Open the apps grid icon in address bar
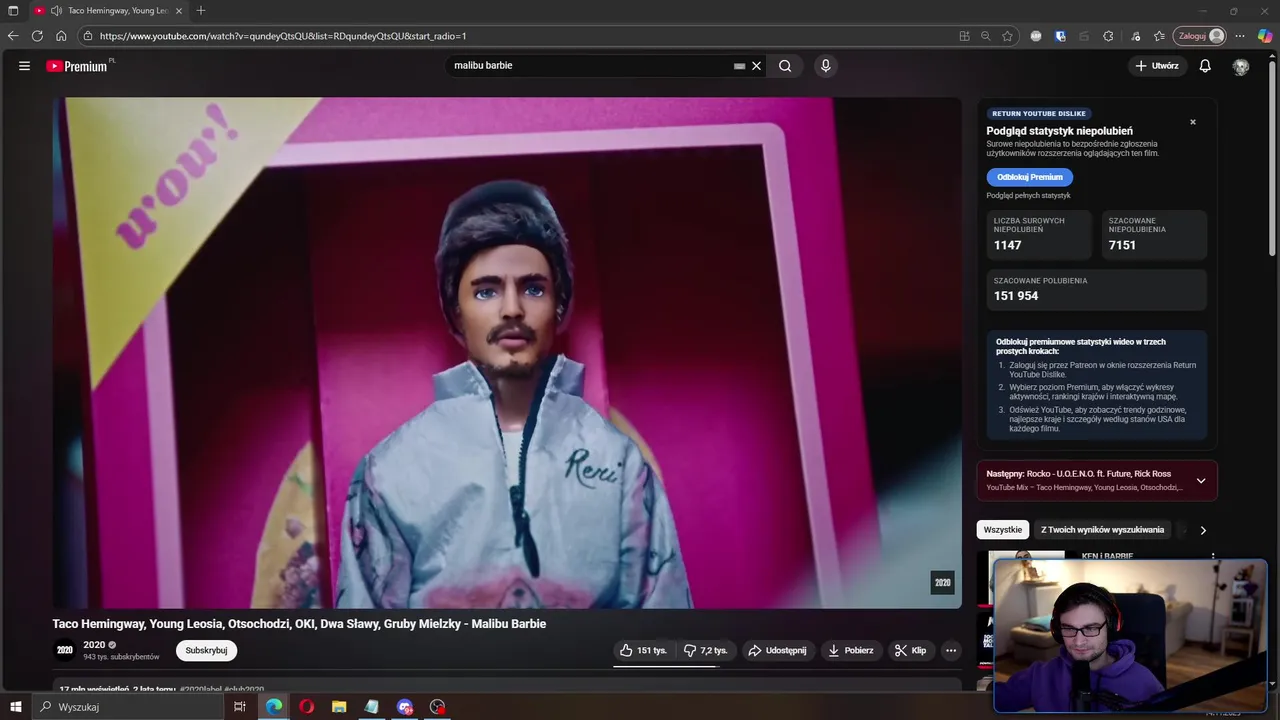The image size is (1280, 720). click(x=964, y=36)
